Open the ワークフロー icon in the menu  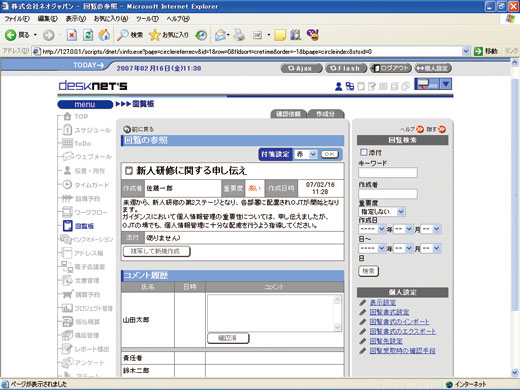click(x=67, y=212)
